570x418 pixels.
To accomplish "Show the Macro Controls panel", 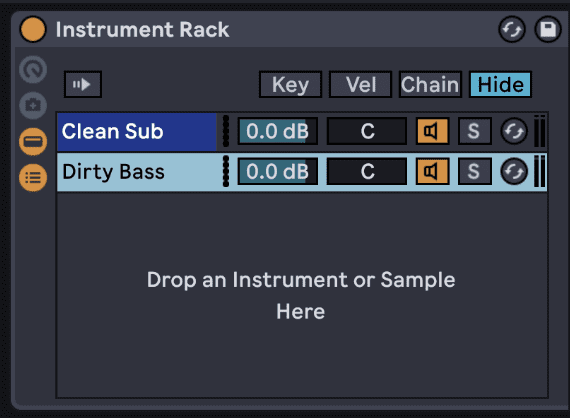I will click(33, 69).
